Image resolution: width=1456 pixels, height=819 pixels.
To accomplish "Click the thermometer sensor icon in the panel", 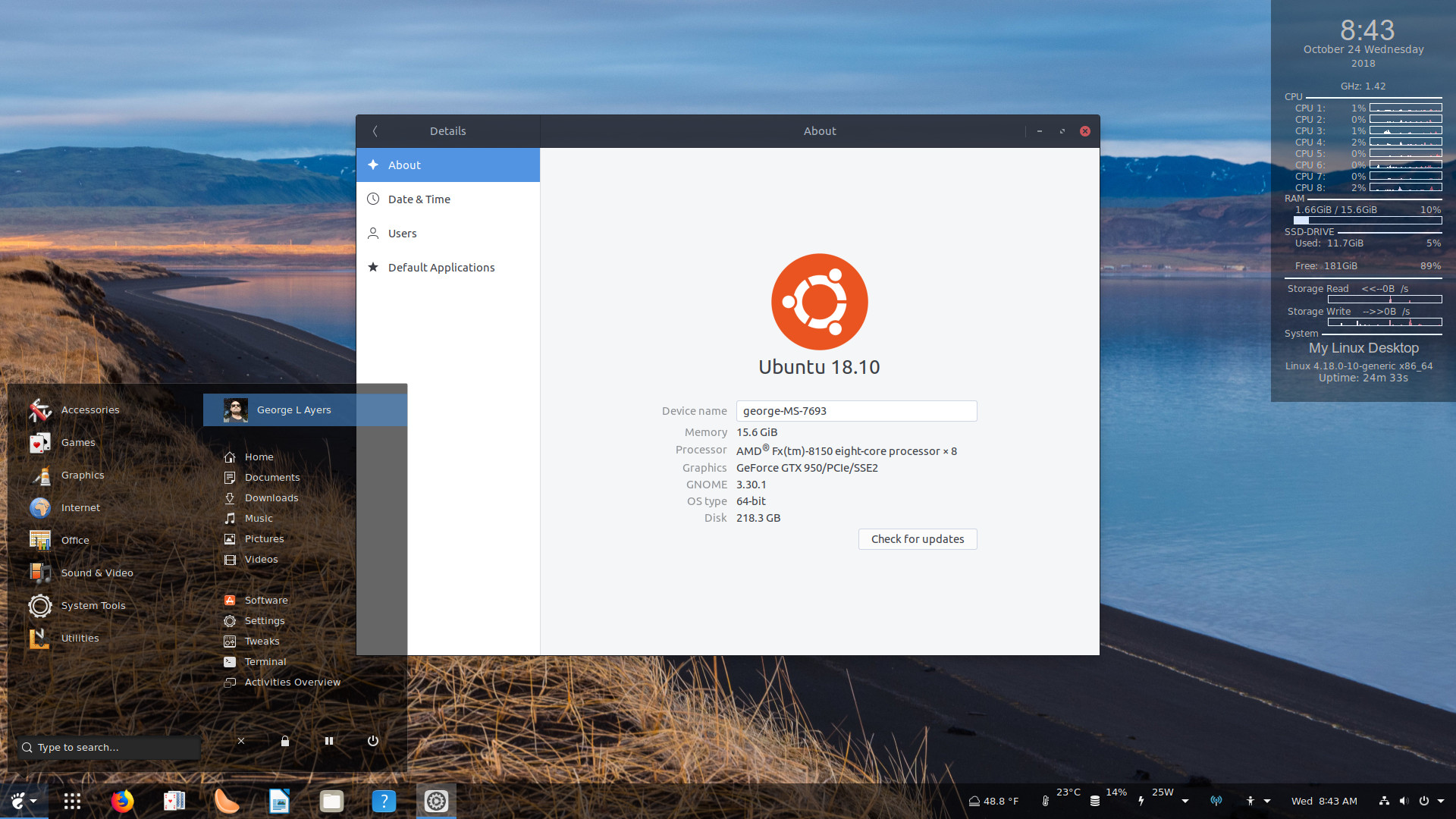I will [x=1046, y=802].
